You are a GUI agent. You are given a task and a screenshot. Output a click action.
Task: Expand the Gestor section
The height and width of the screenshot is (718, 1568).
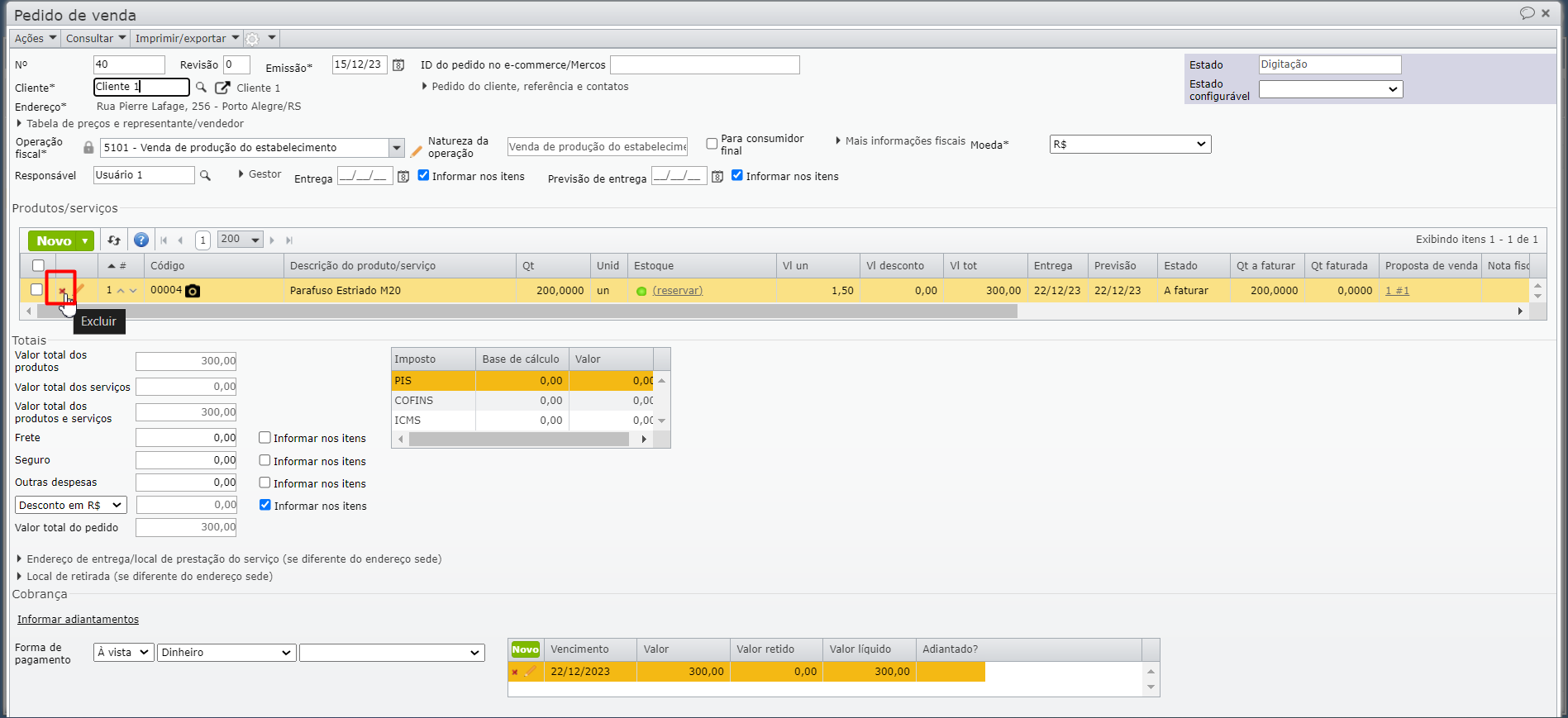[260, 174]
